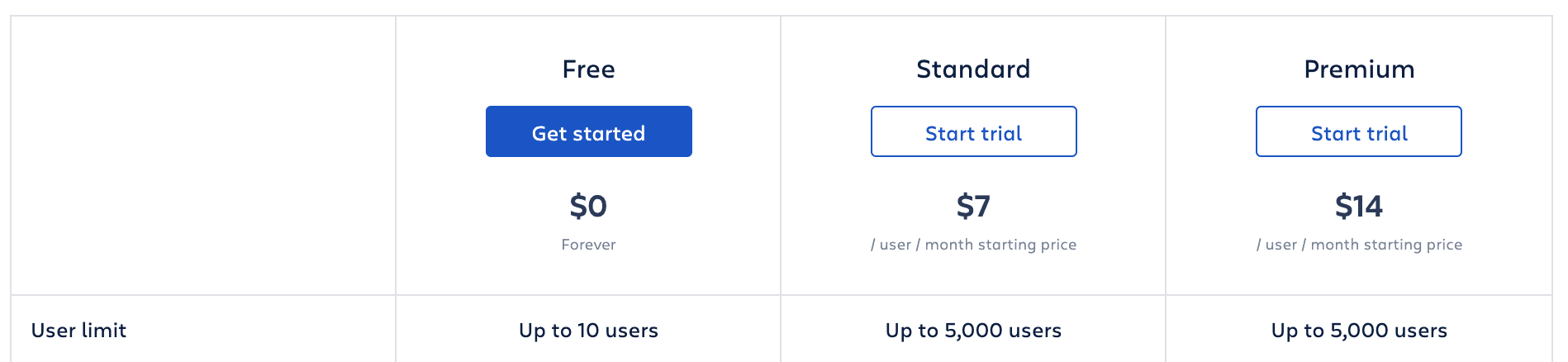Click the $0 price
This screenshot has width=1568, height=362.
[588, 206]
